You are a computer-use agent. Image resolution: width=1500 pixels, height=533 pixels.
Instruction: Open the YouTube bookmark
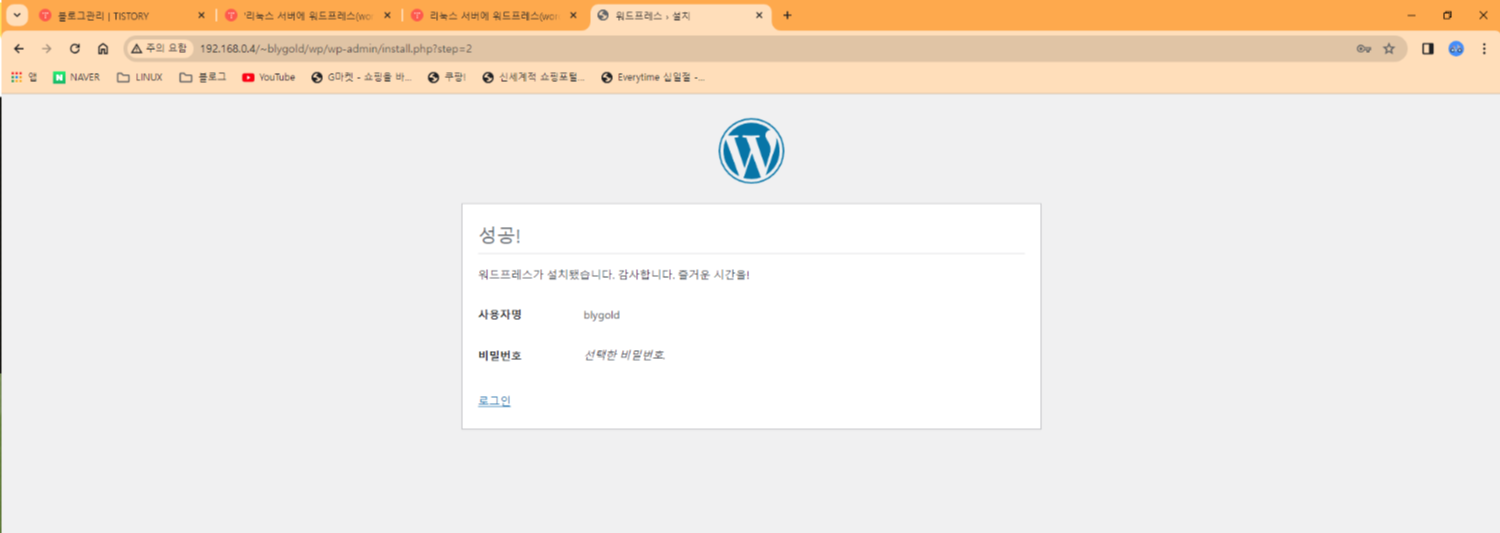click(268, 77)
